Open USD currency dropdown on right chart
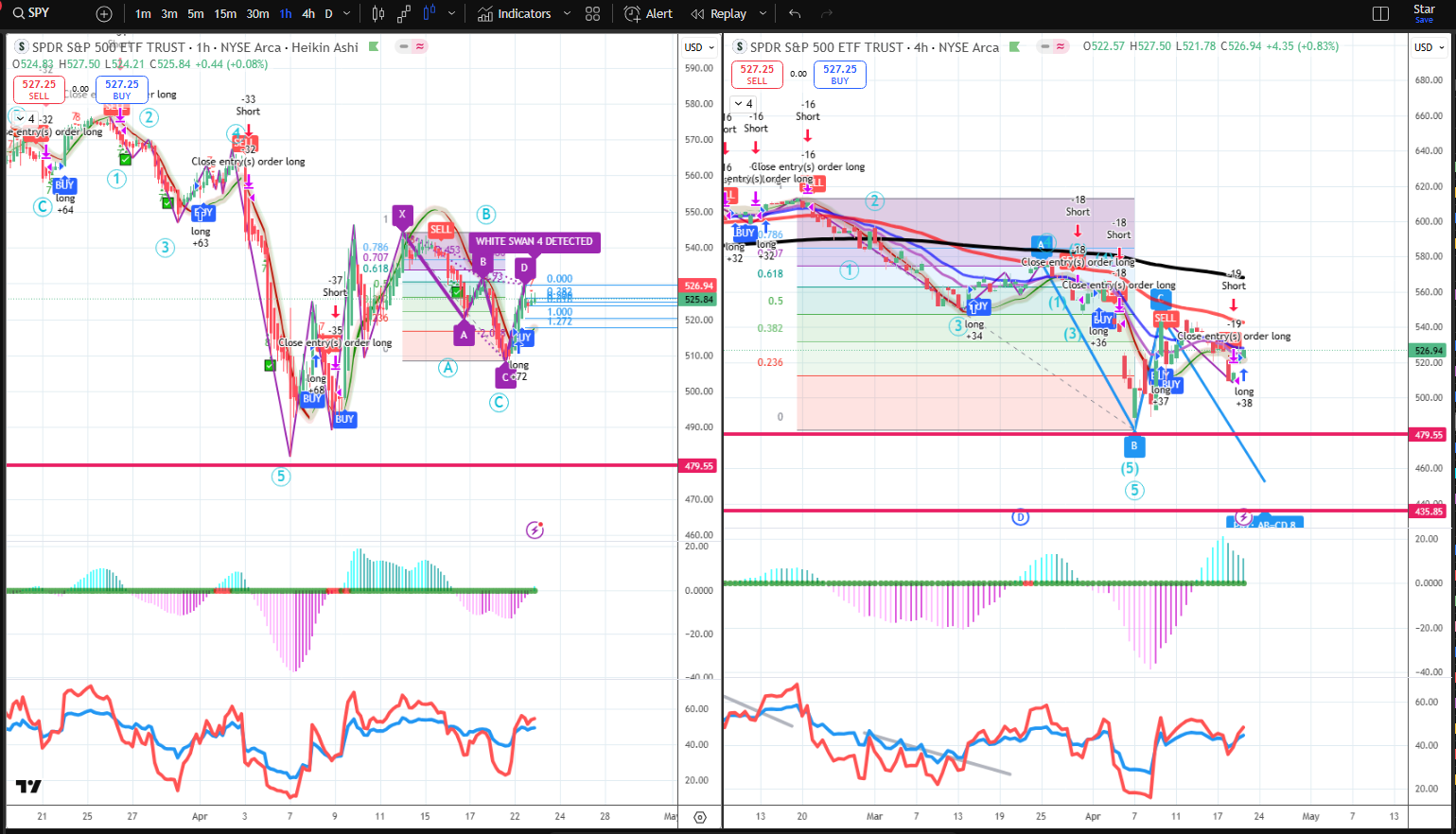The height and width of the screenshot is (834, 1456). (x=1430, y=47)
